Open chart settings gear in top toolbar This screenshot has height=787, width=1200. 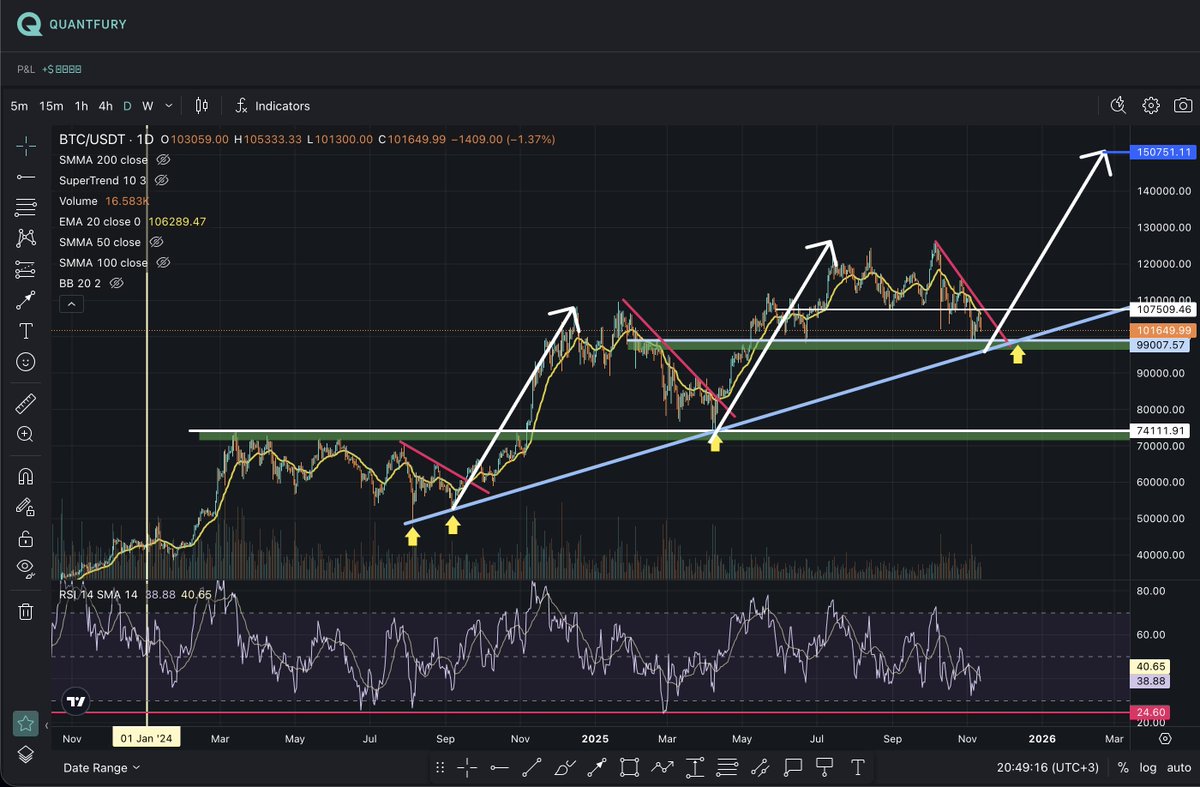pos(1151,105)
